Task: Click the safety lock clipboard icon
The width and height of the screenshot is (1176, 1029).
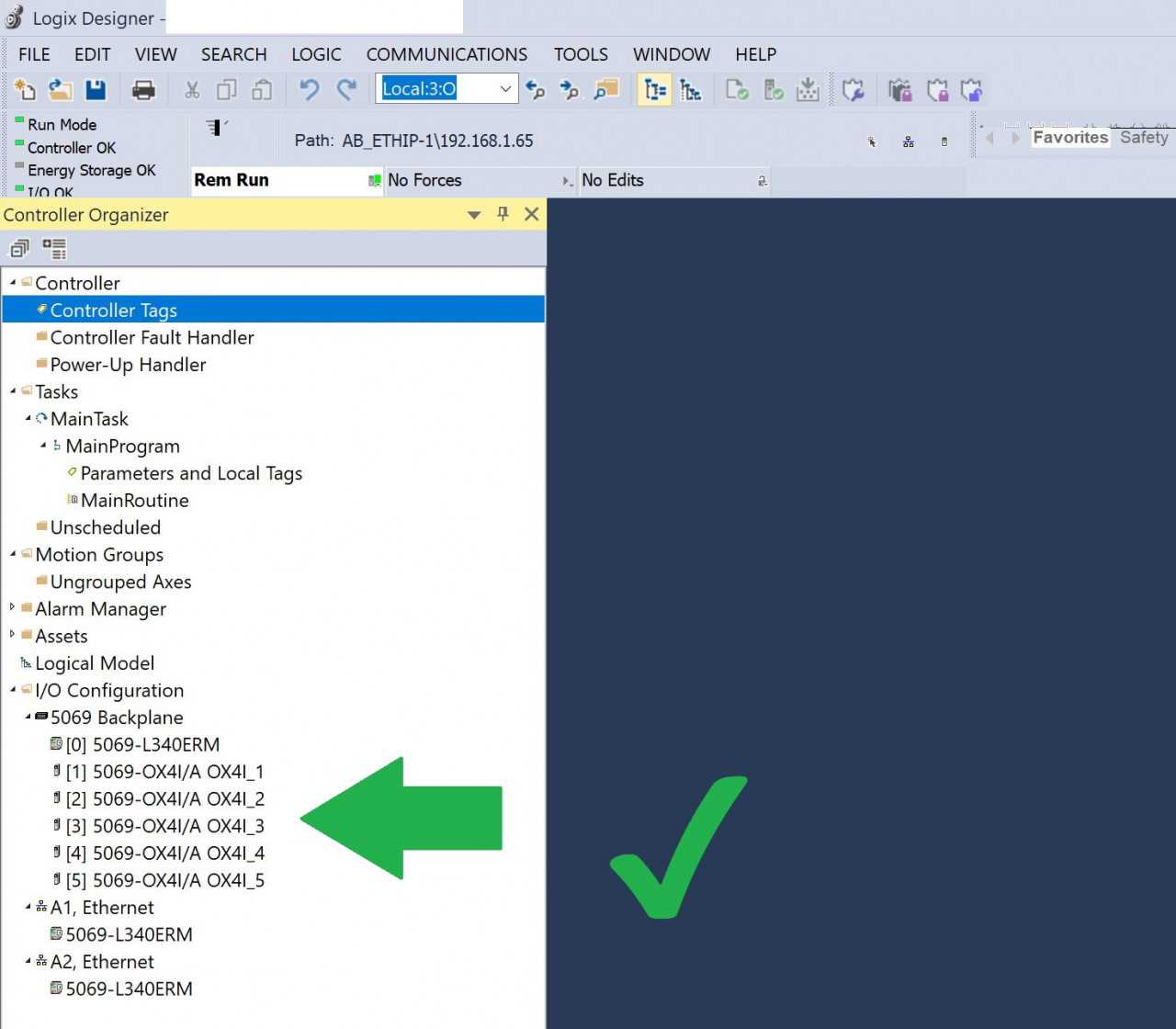Action: click(x=899, y=89)
